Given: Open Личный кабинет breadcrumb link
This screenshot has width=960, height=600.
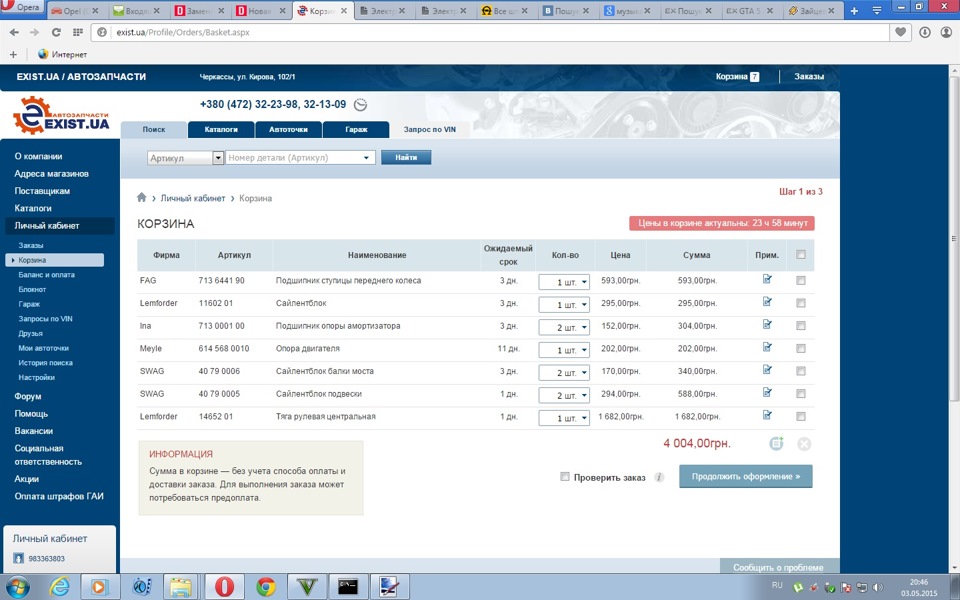Looking at the screenshot, I should coord(193,198).
